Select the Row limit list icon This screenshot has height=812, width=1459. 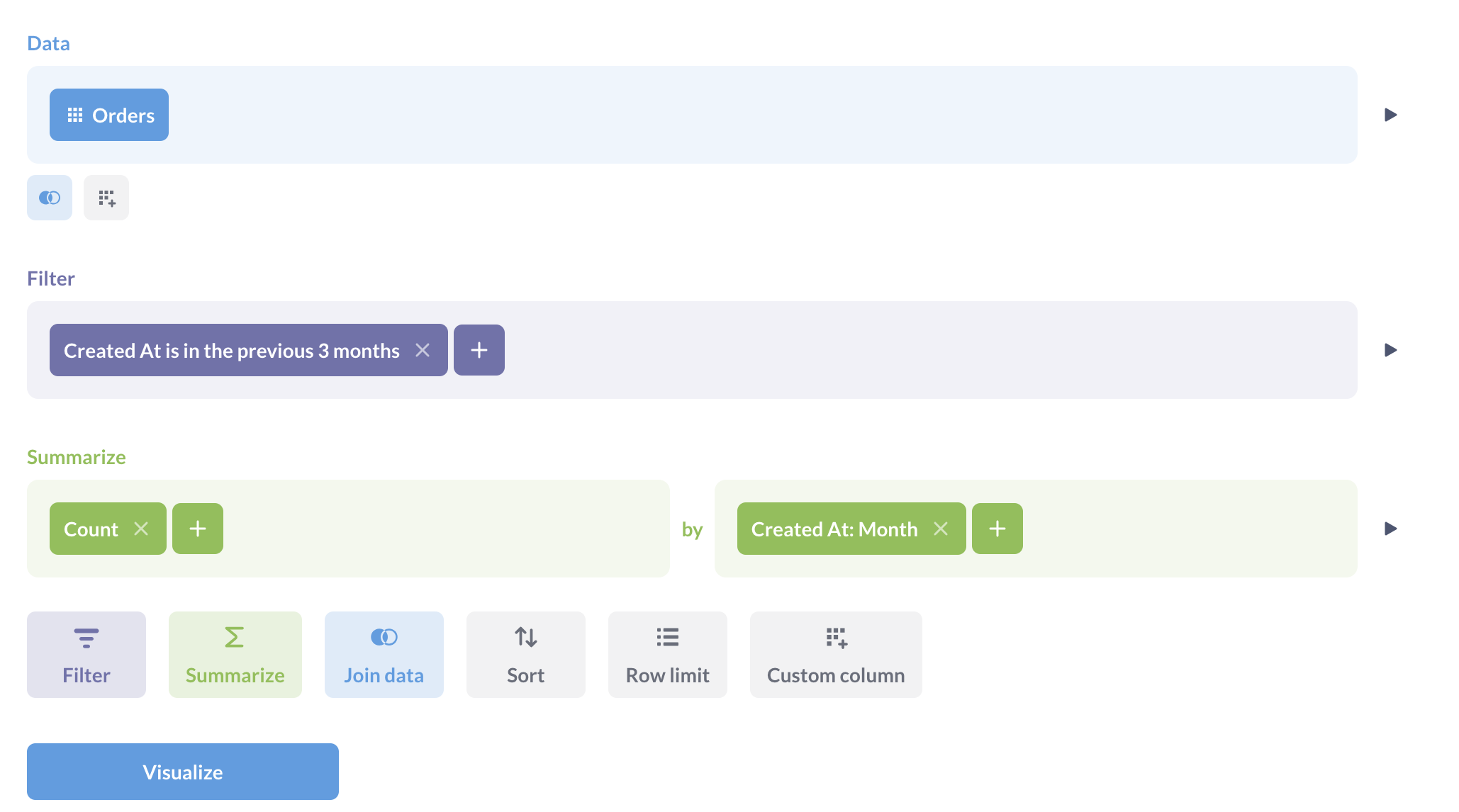[x=667, y=636]
